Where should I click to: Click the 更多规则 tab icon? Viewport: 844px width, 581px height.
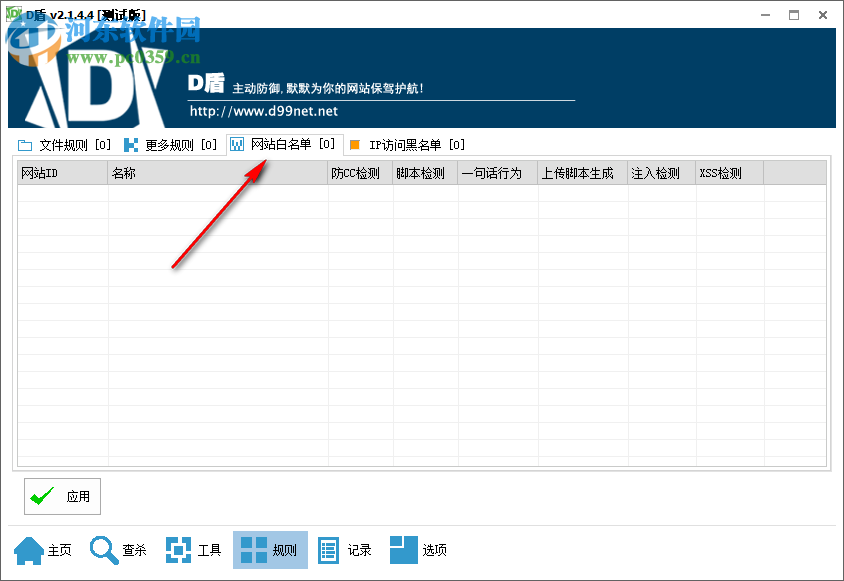tap(131, 145)
